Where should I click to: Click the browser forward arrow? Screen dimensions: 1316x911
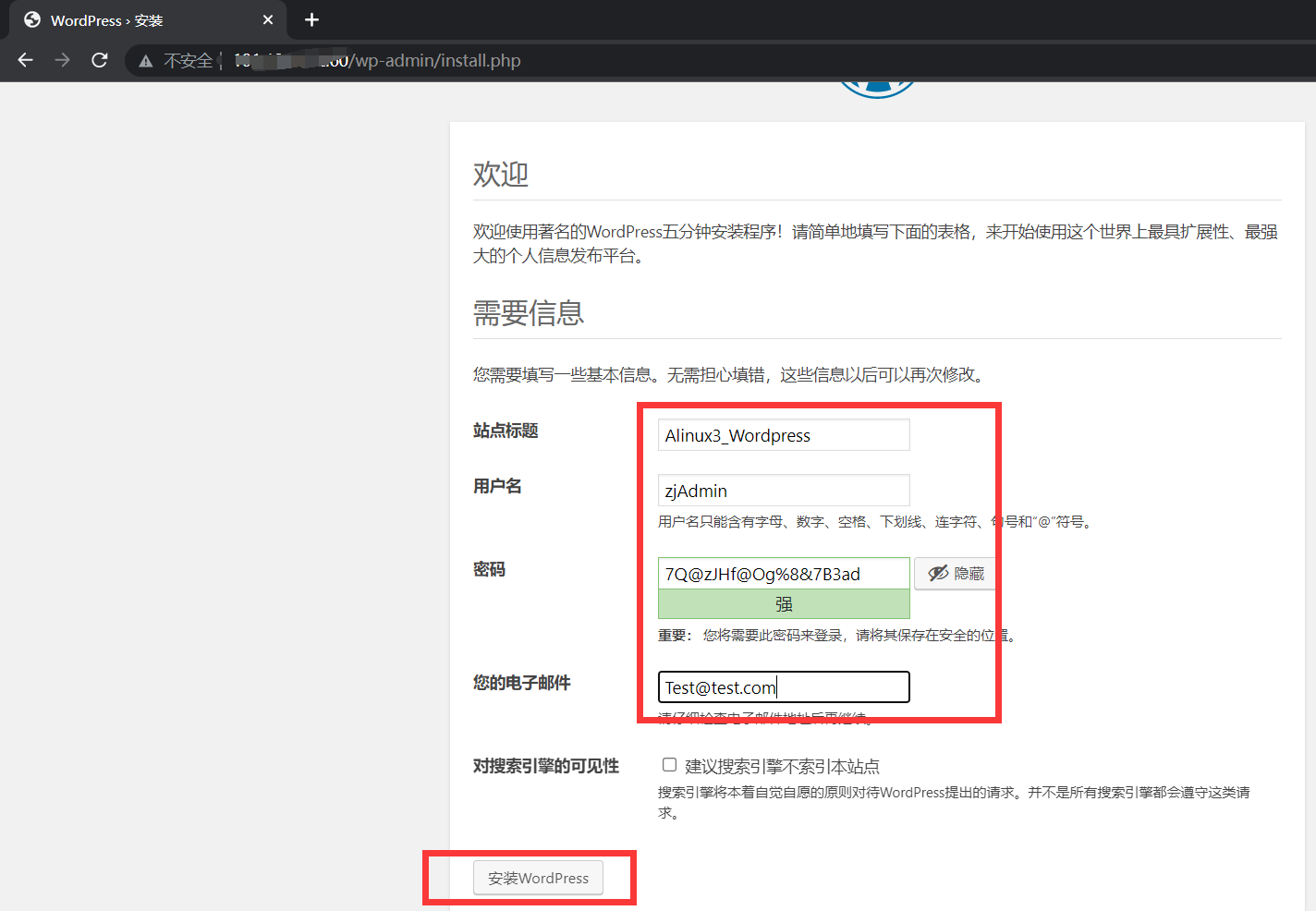(62, 60)
